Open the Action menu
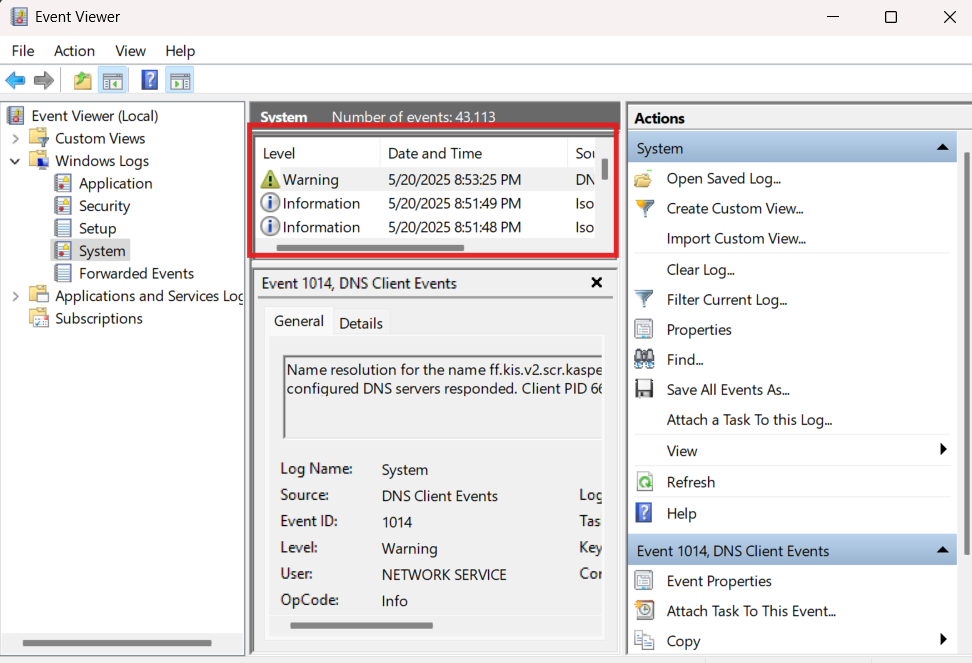972x663 pixels. (x=74, y=51)
